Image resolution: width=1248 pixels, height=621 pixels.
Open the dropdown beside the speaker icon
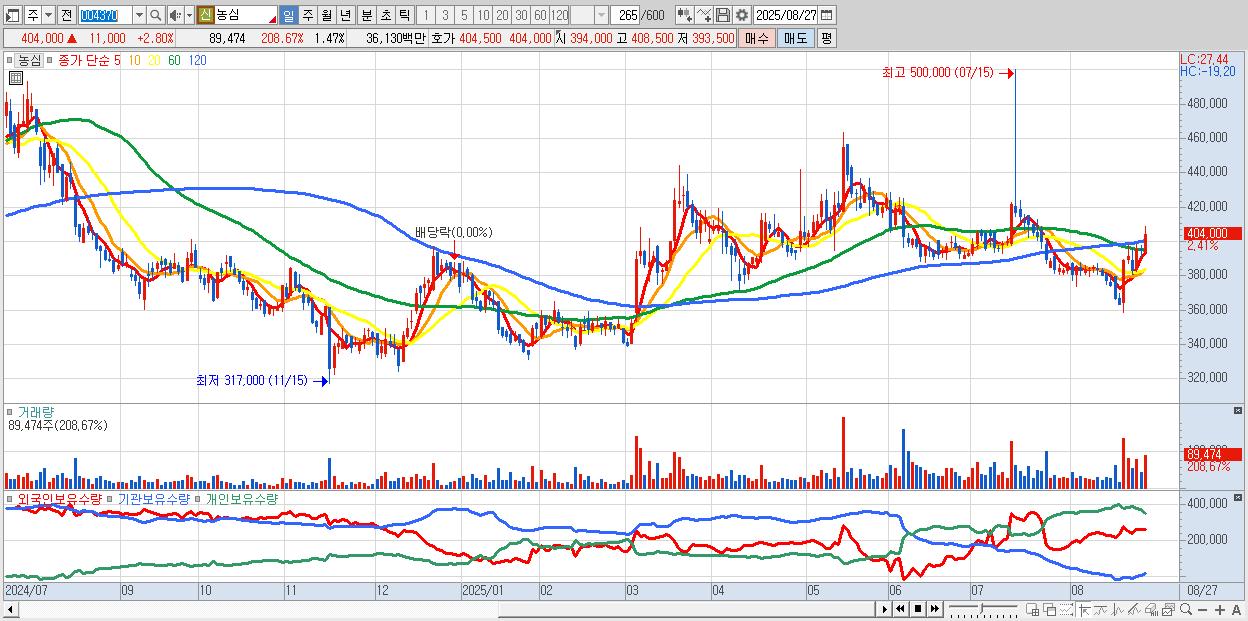coord(189,15)
